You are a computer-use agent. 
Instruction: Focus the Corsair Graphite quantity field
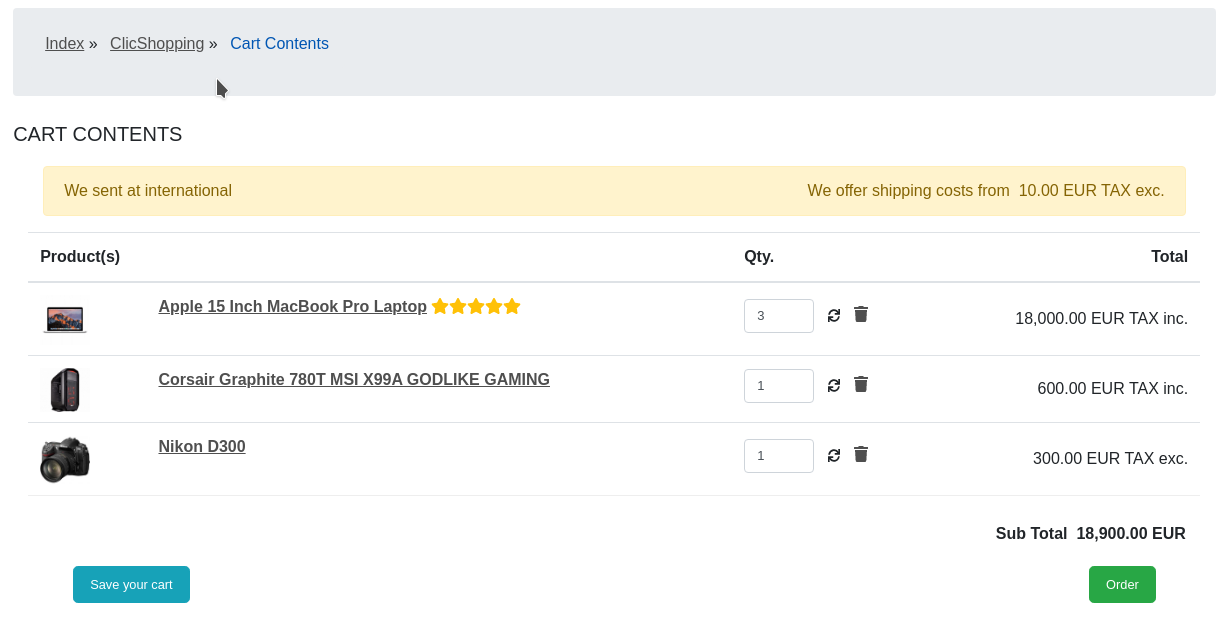pos(779,386)
